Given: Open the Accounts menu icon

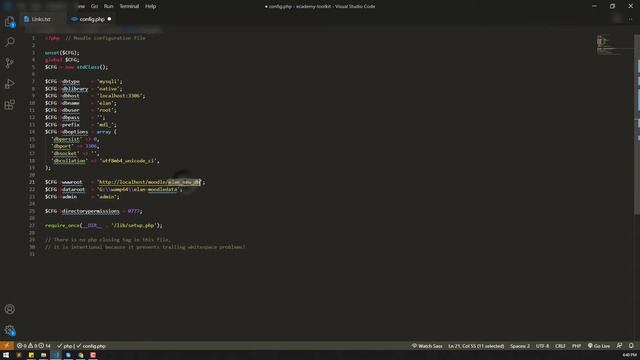Looking at the screenshot, I should click(x=10, y=309).
